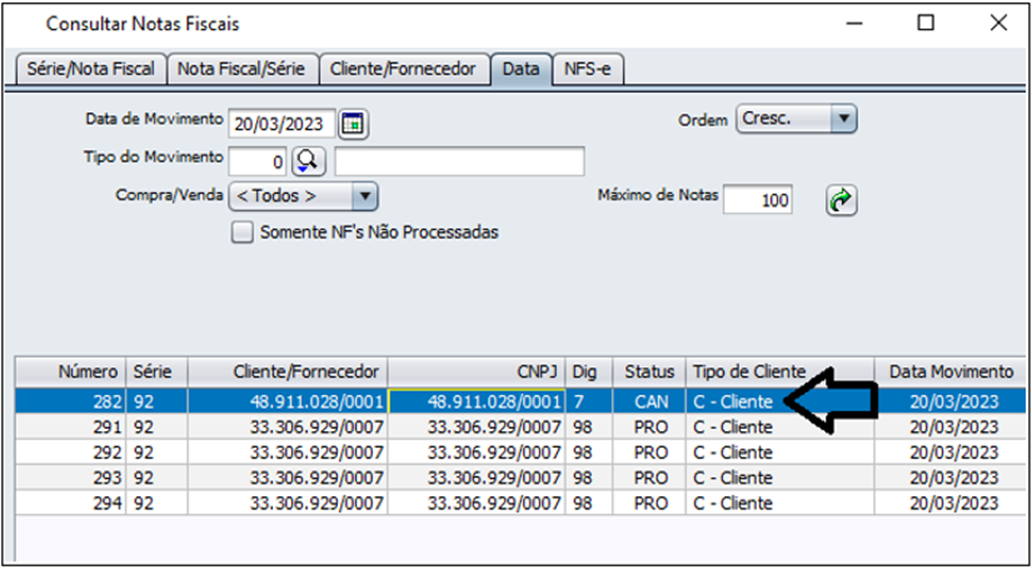Select the cancelled invoice row 282

[x=300, y=401]
